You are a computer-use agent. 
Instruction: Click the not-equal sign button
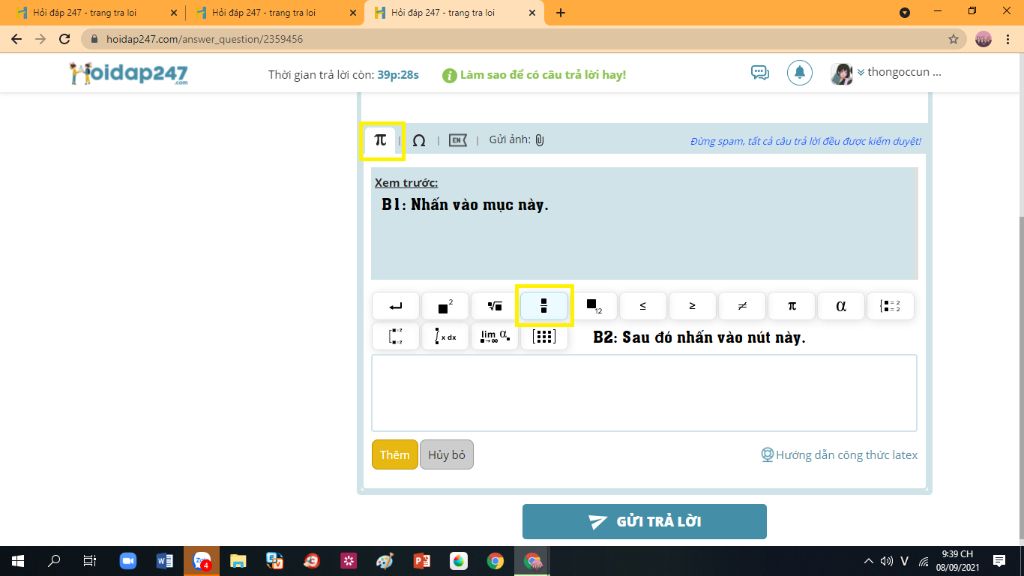[742, 306]
